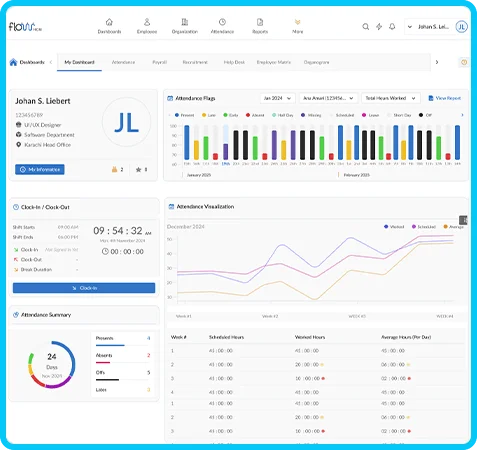Click the dark chart menu icon
This screenshot has width=477, height=450.
(x=463, y=220)
